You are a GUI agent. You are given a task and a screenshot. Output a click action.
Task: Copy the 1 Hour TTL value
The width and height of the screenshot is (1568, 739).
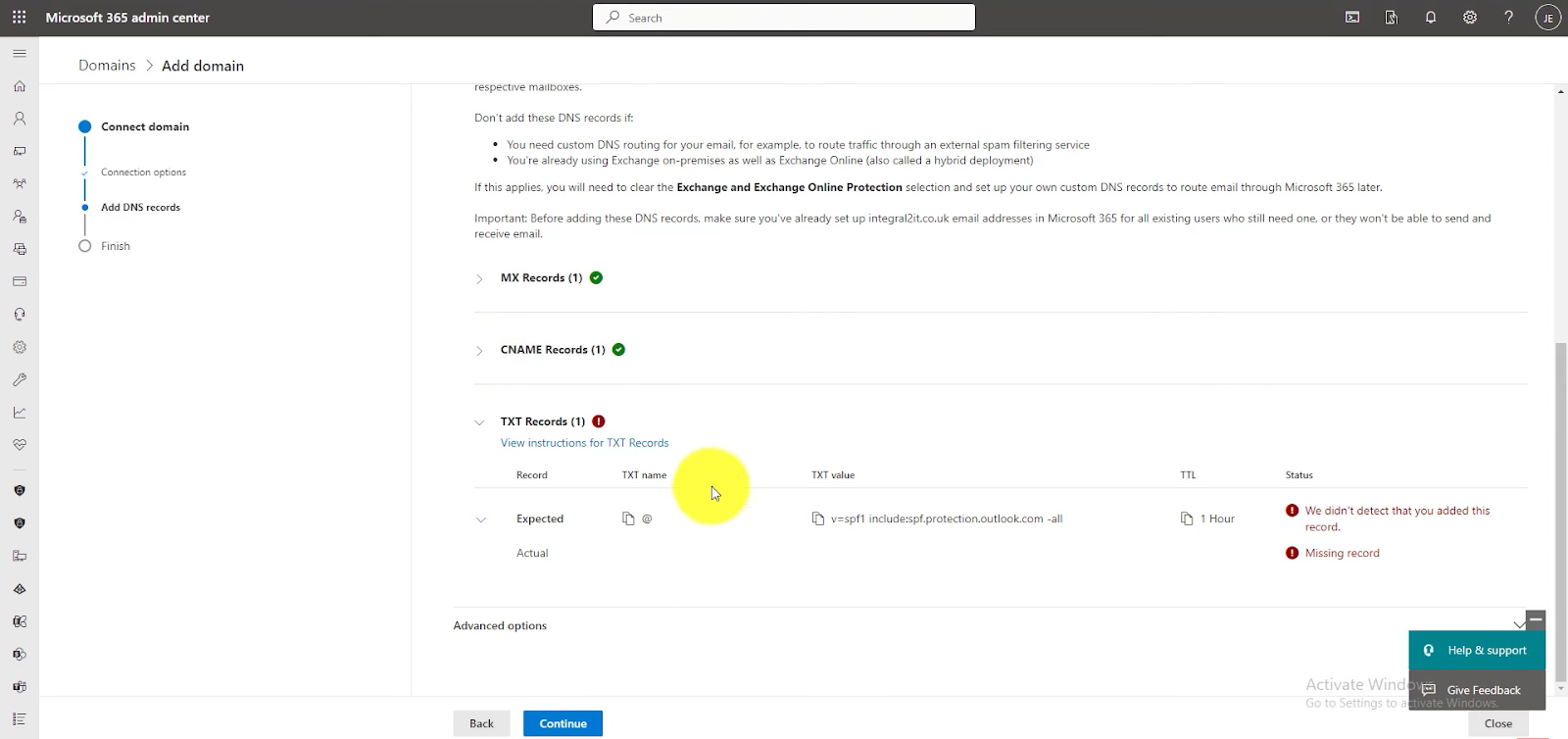tap(1187, 518)
